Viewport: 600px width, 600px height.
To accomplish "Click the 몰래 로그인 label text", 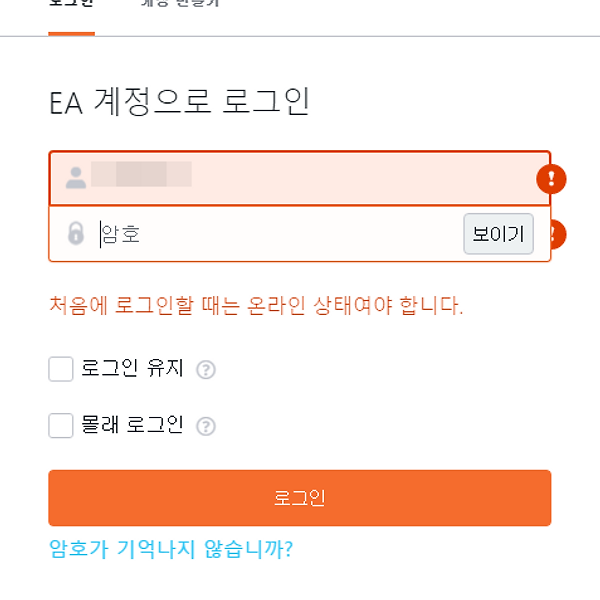I will point(132,425).
